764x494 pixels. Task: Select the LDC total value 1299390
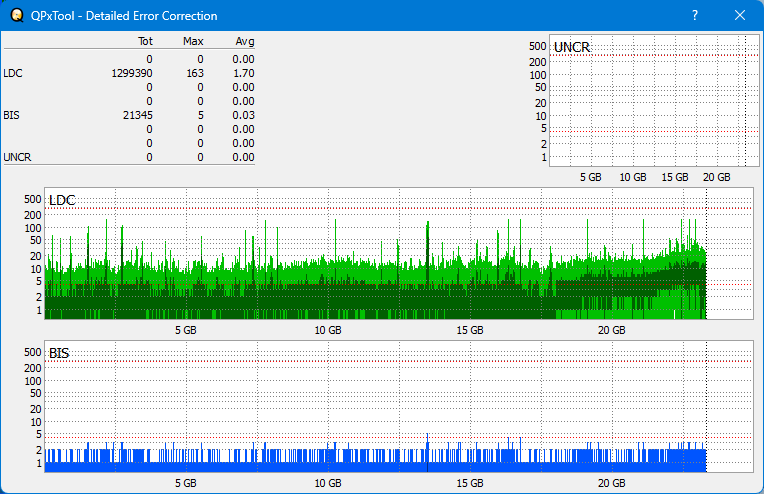click(x=132, y=73)
